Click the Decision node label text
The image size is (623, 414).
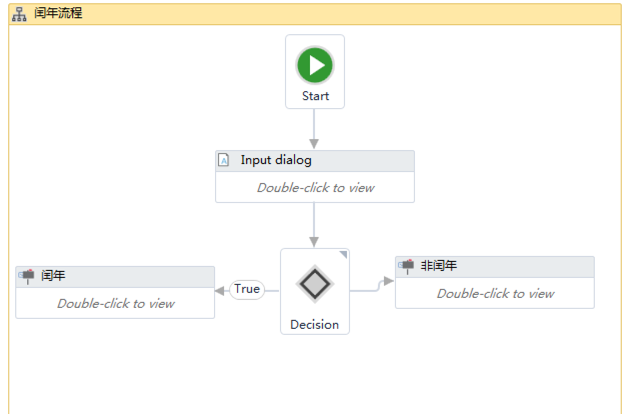pyautogui.click(x=315, y=324)
